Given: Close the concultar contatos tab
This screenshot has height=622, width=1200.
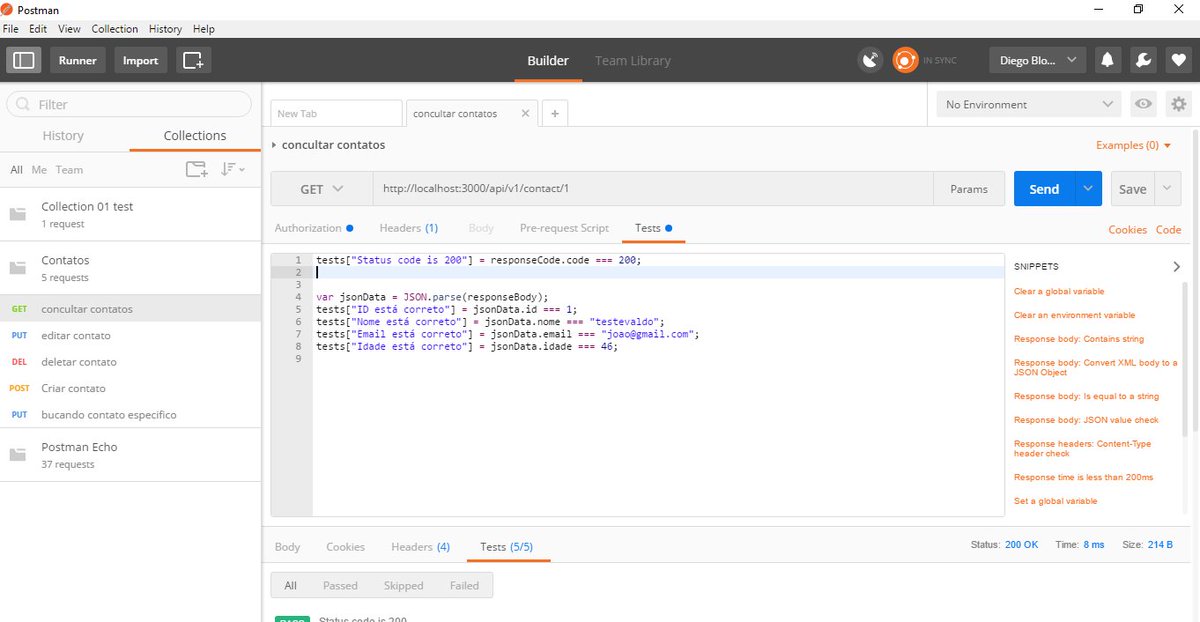Looking at the screenshot, I should (524, 113).
